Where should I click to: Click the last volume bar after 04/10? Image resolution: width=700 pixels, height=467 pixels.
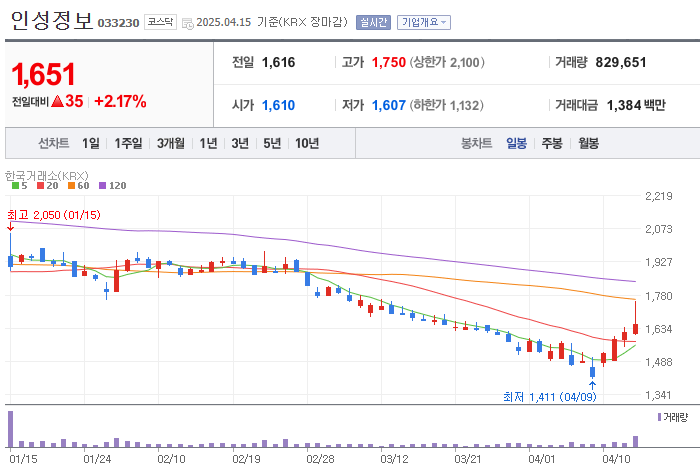pos(635,442)
